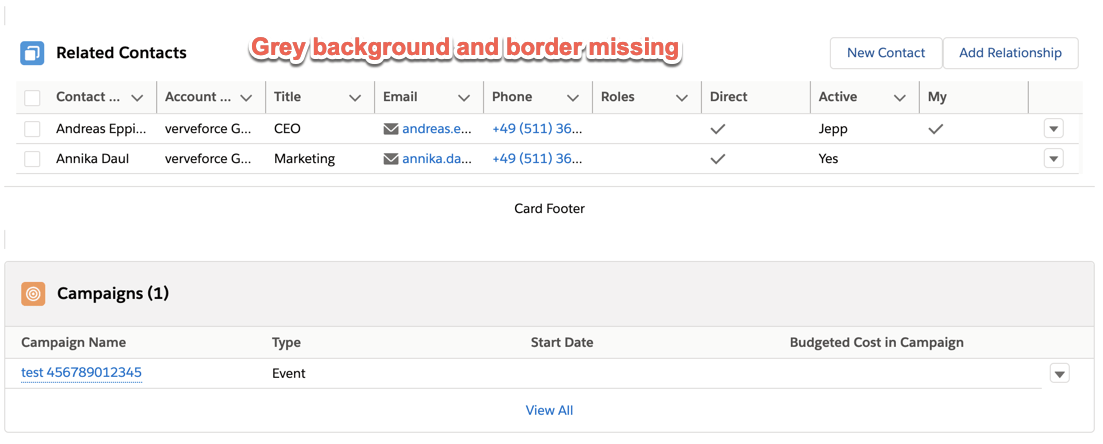Select the Annika Daul row checkbox

(32, 159)
